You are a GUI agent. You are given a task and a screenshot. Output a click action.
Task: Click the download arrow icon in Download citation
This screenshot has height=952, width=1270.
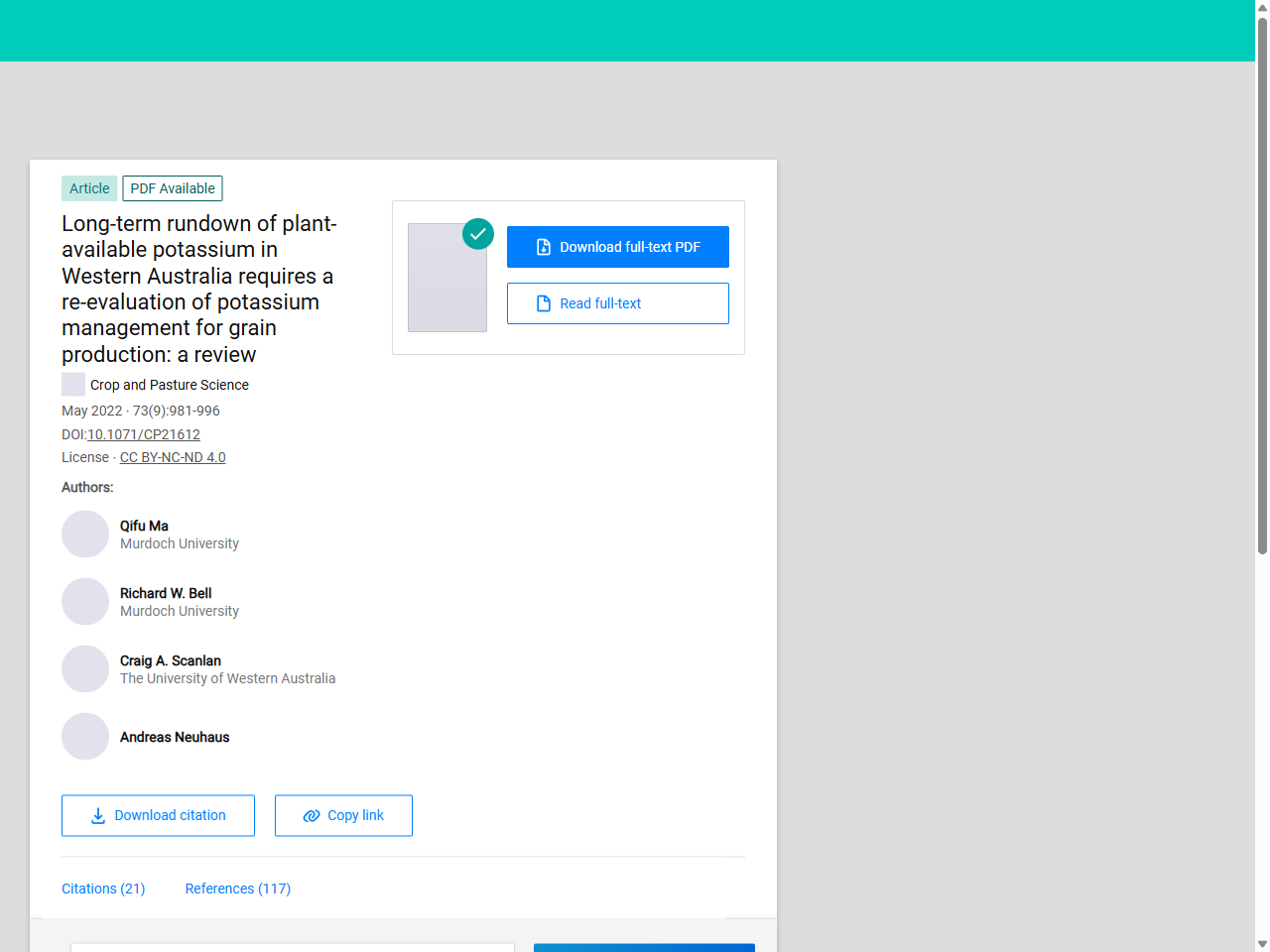coord(97,814)
